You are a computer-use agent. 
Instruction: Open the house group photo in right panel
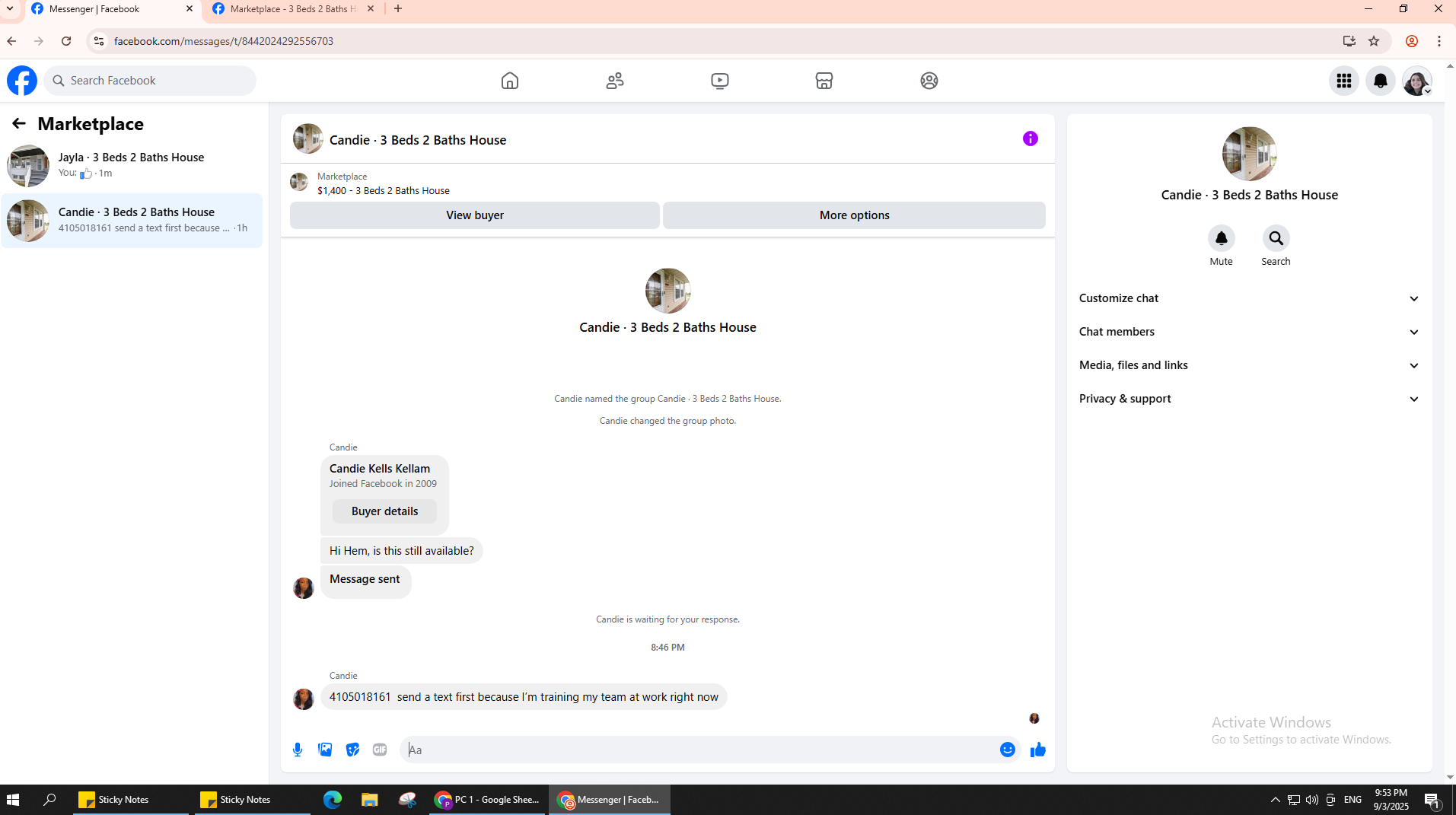(x=1250, y=154)
